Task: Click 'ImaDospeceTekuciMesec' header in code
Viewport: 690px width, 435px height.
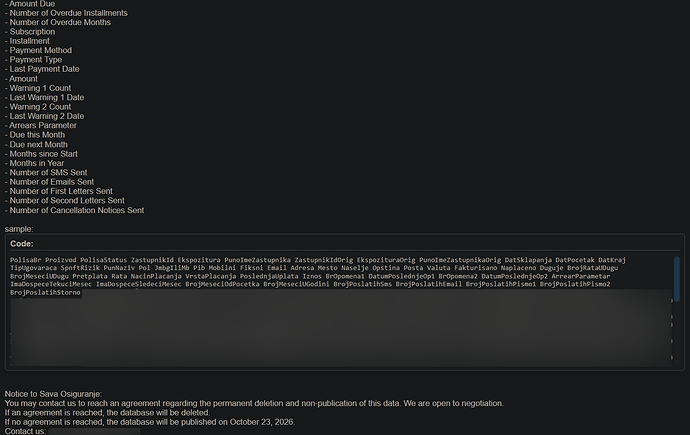Action: click(51, 284)
